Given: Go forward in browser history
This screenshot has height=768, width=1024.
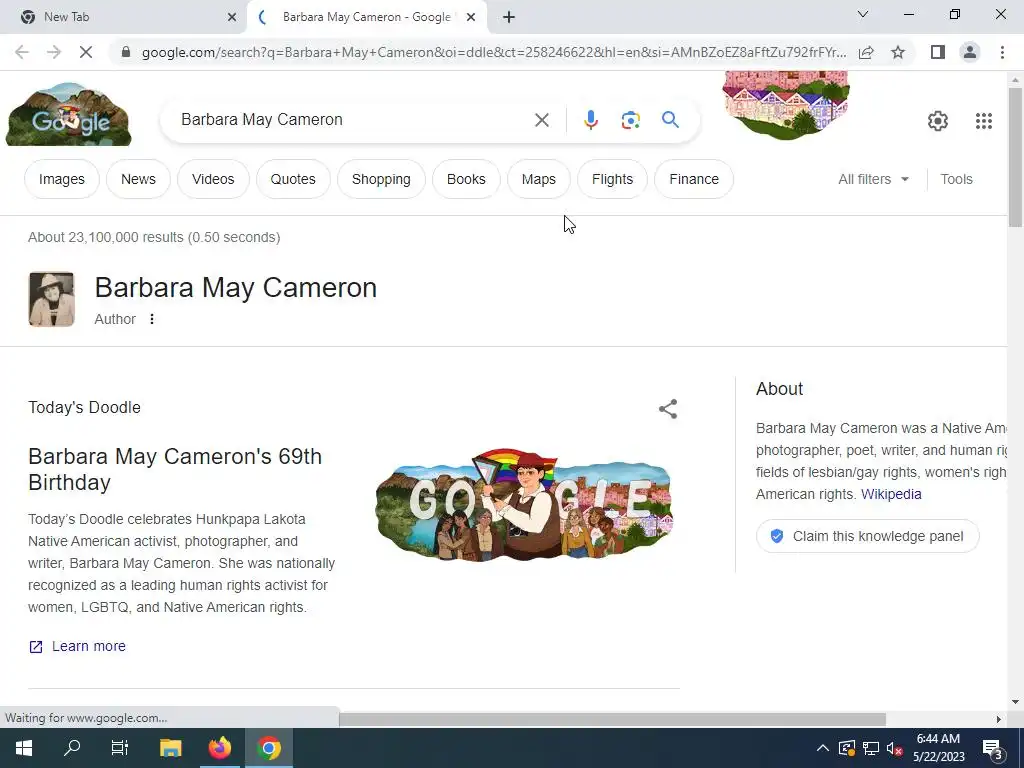Looking at the screenshot, I should click(x=54, y=52).
